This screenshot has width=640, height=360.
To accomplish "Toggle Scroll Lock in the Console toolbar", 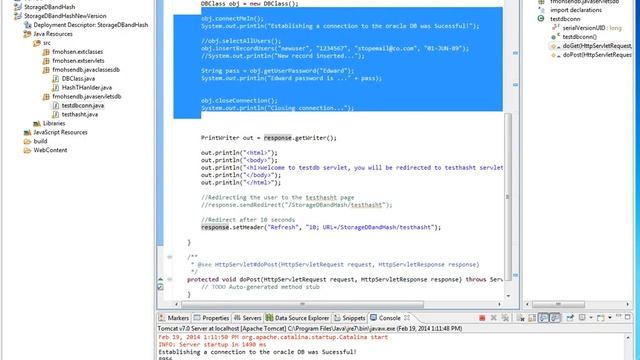I will pos(532,318).
